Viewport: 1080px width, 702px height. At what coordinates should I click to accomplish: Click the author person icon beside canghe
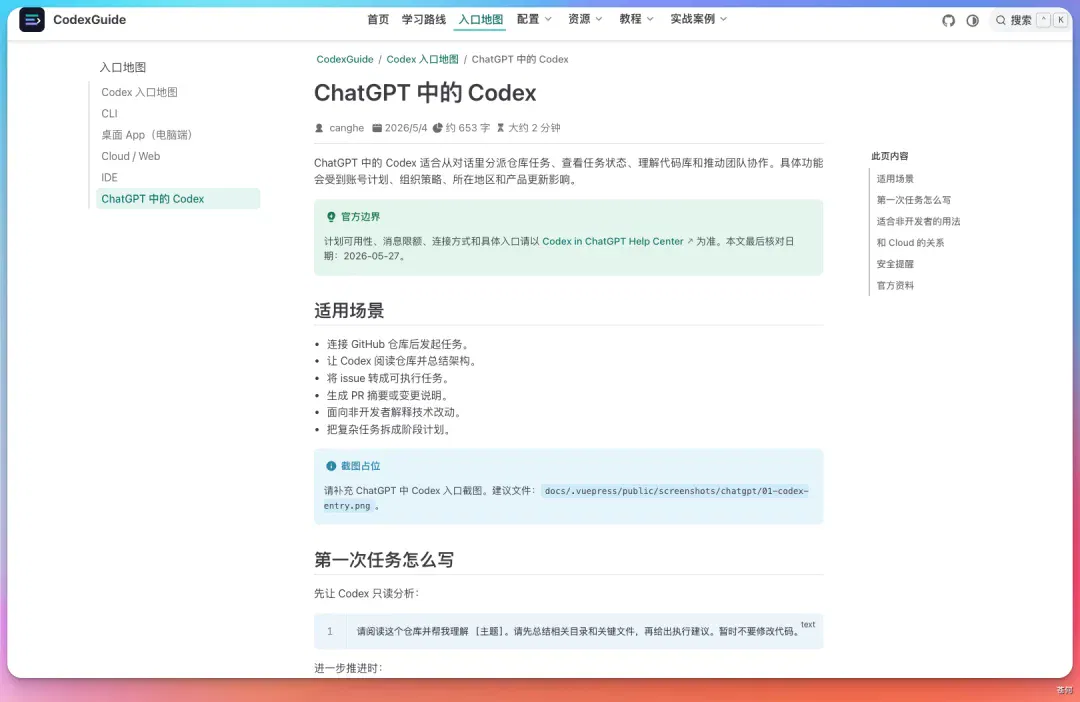point(319,128)
